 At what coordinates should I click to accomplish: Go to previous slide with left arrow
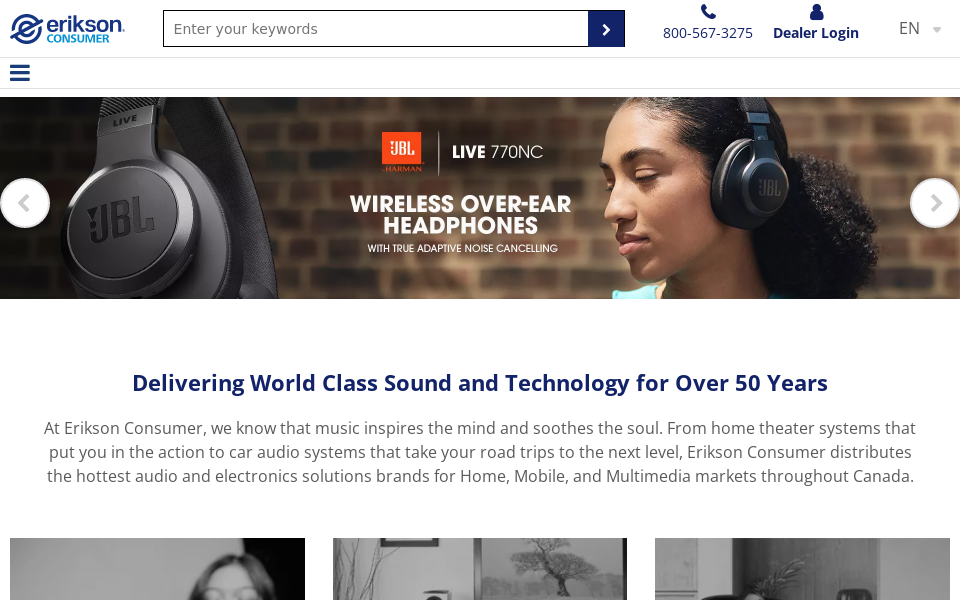click(25, 203)
